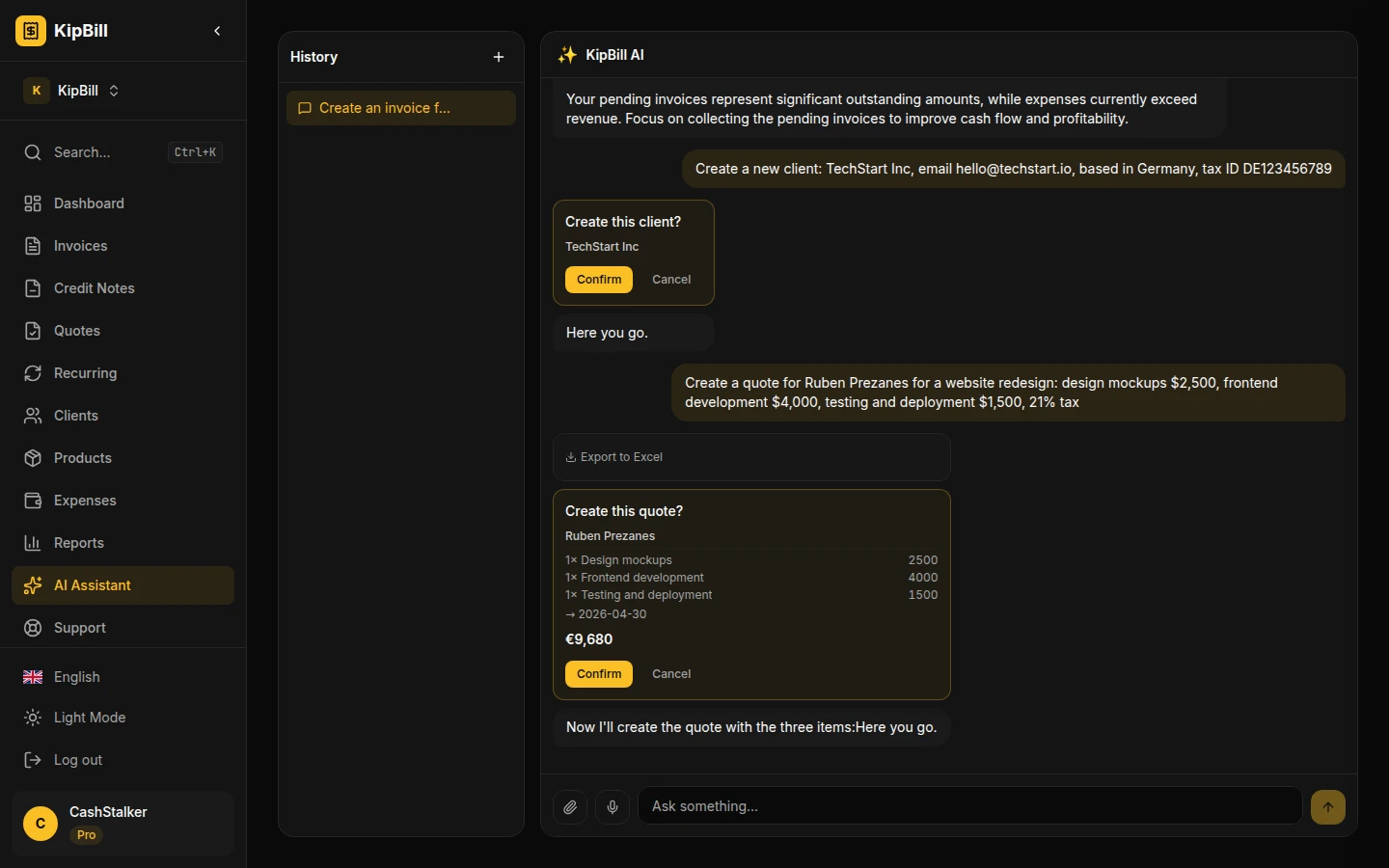Viewport: 1389px width, 868px height.
Task: Cancel the Ruben Prezanes quote creation
Action: coord(671,674)
